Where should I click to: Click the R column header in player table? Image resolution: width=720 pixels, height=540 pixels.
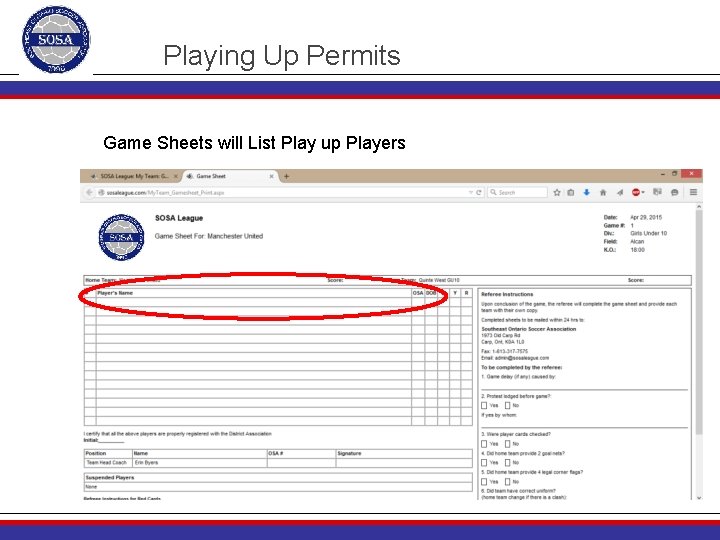pyautogui.click(x=467, y=293)
